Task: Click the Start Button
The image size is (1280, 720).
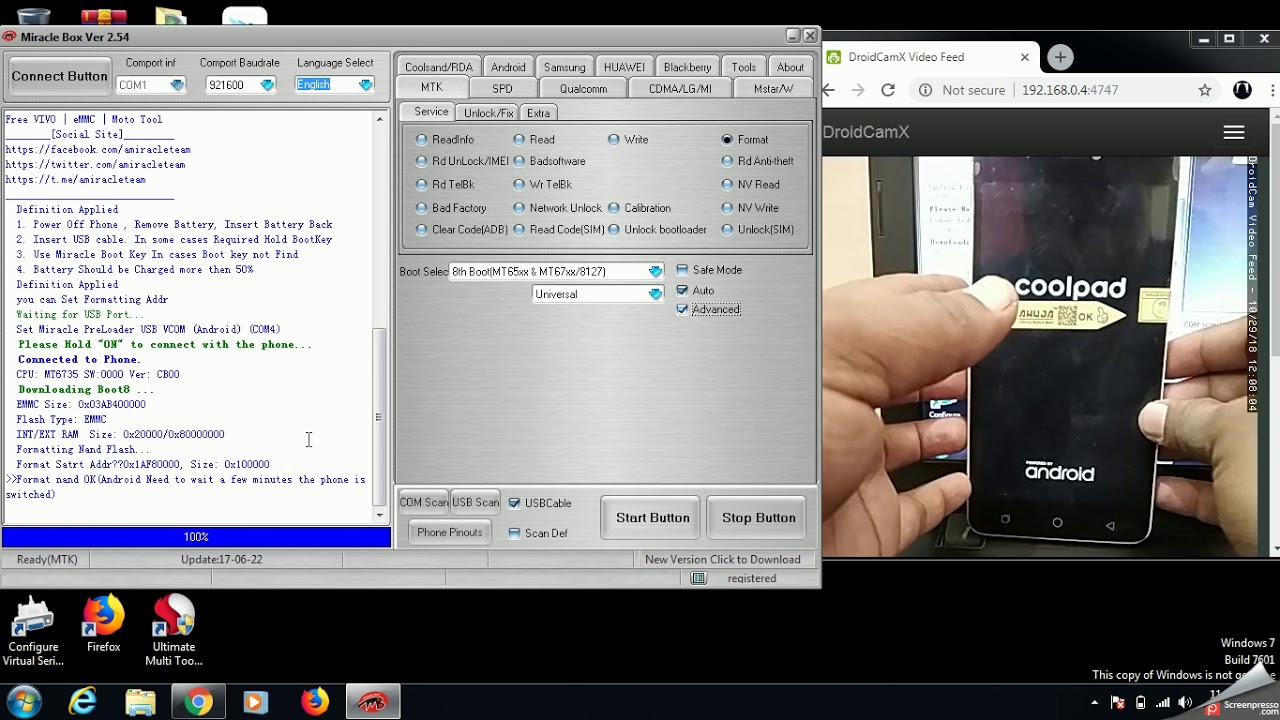Action: tap(652, 517)
